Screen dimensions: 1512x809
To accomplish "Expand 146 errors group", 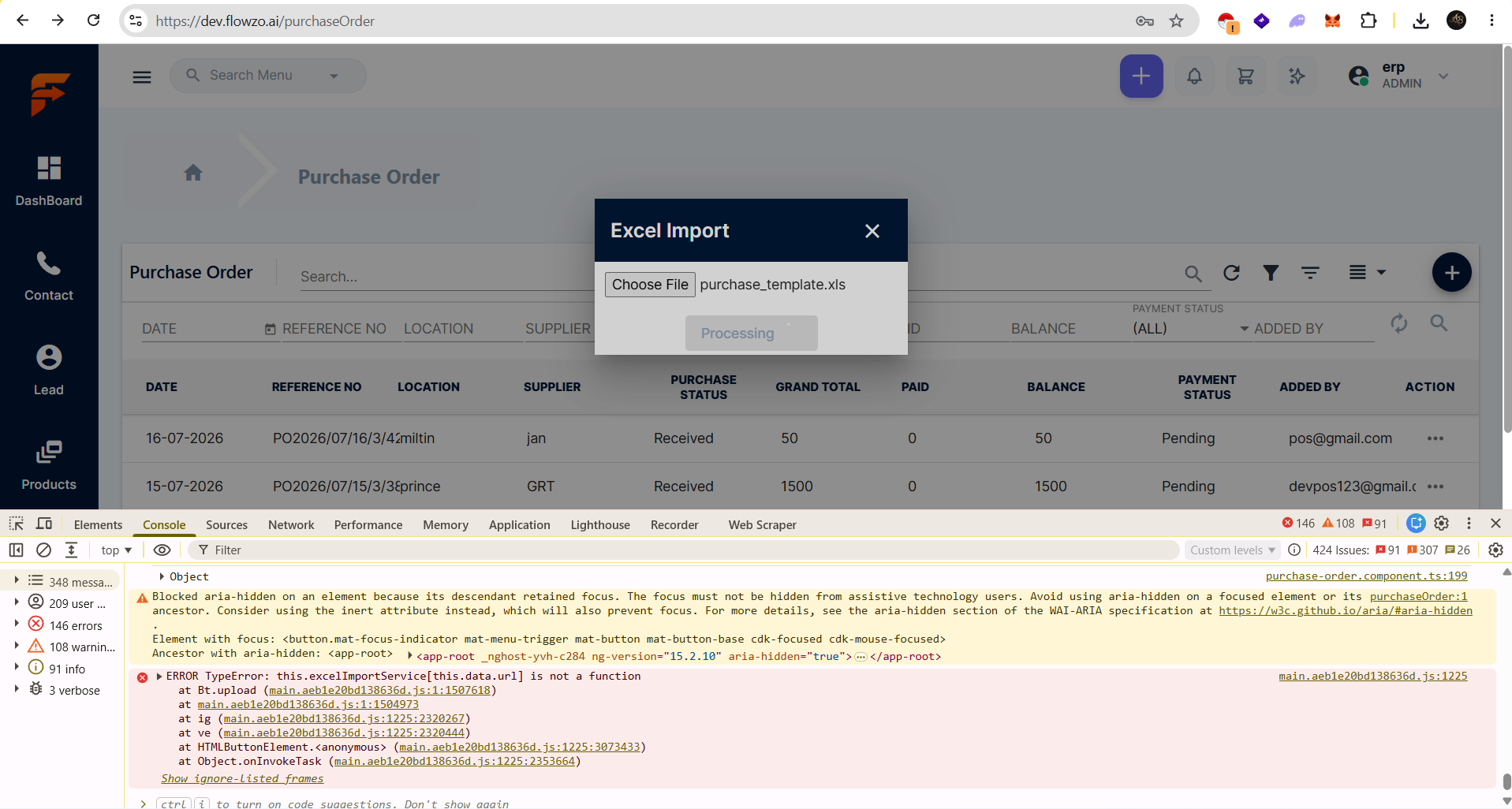I will pyautogui.click(x=16, y=624).
